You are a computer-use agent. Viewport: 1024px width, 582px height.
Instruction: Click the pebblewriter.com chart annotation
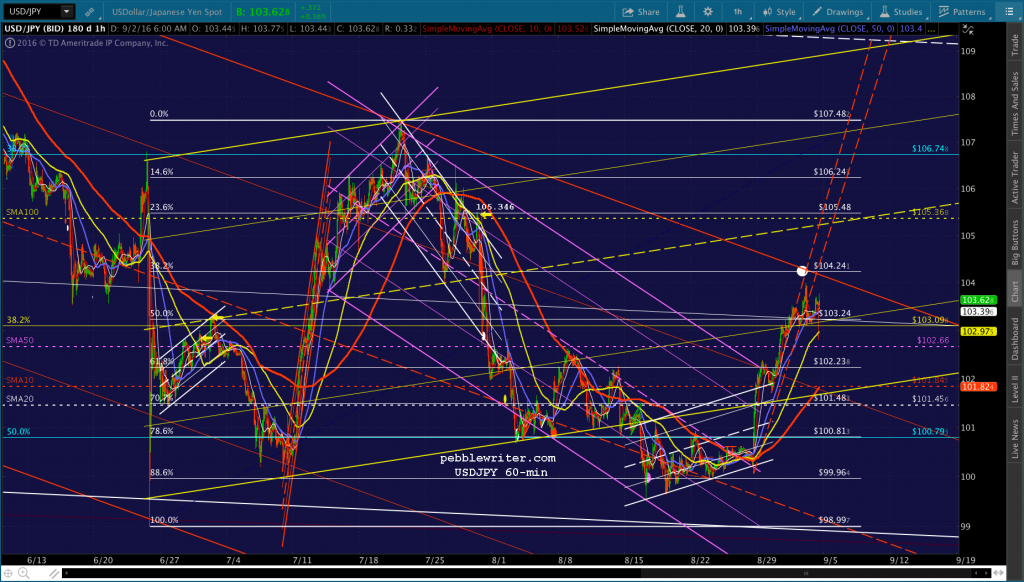498,458
